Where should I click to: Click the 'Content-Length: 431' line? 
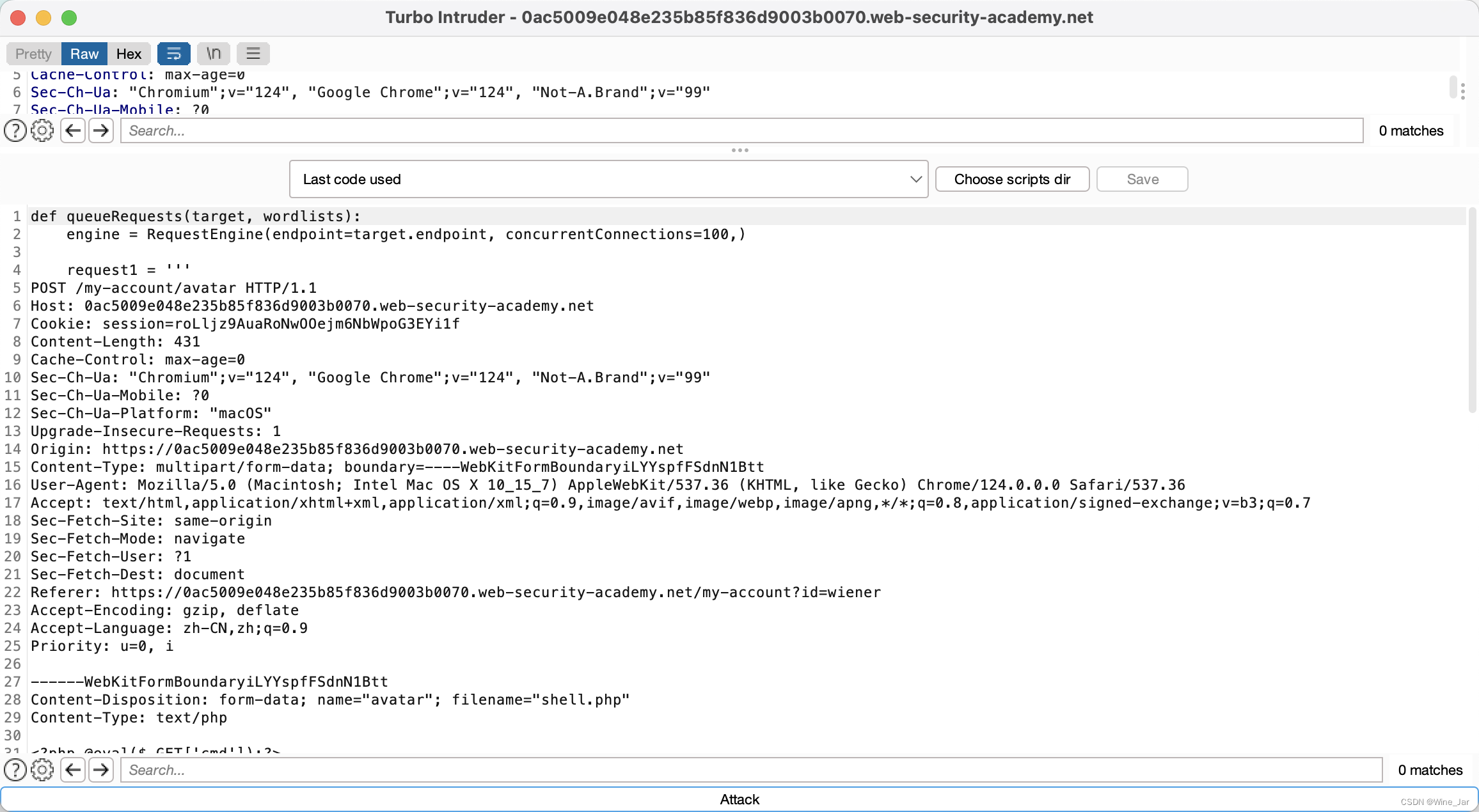(115, 341)
